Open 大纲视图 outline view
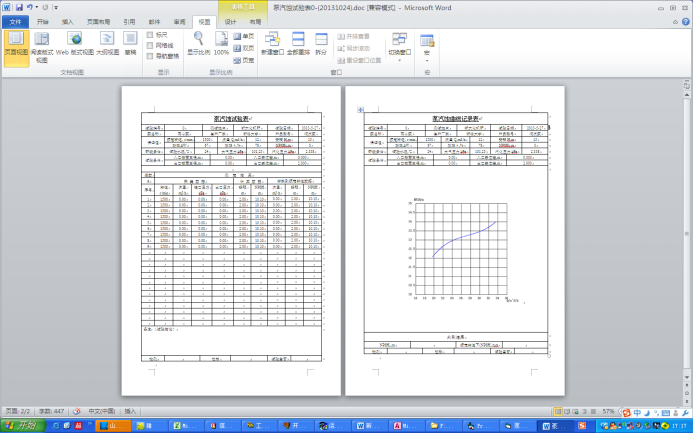The width and height of the screenshot is (693, 433). point(107,45)
